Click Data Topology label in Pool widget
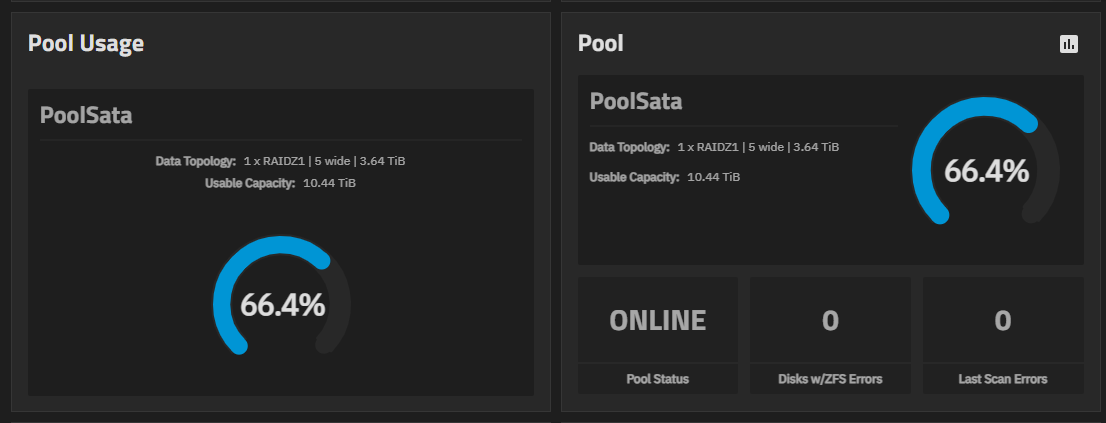Screen dimensions: 1106x423 tap(629, 147)
